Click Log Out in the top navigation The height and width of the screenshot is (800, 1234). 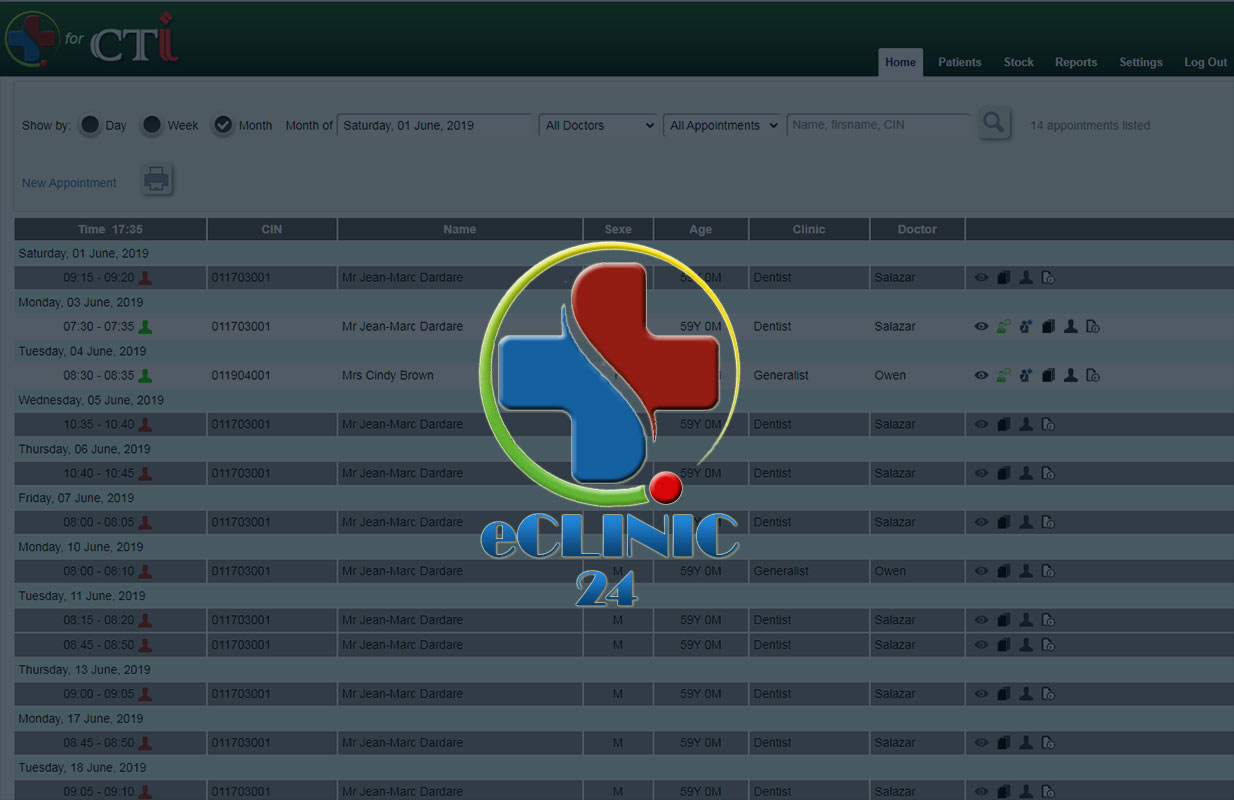(x=1205, y=62)
